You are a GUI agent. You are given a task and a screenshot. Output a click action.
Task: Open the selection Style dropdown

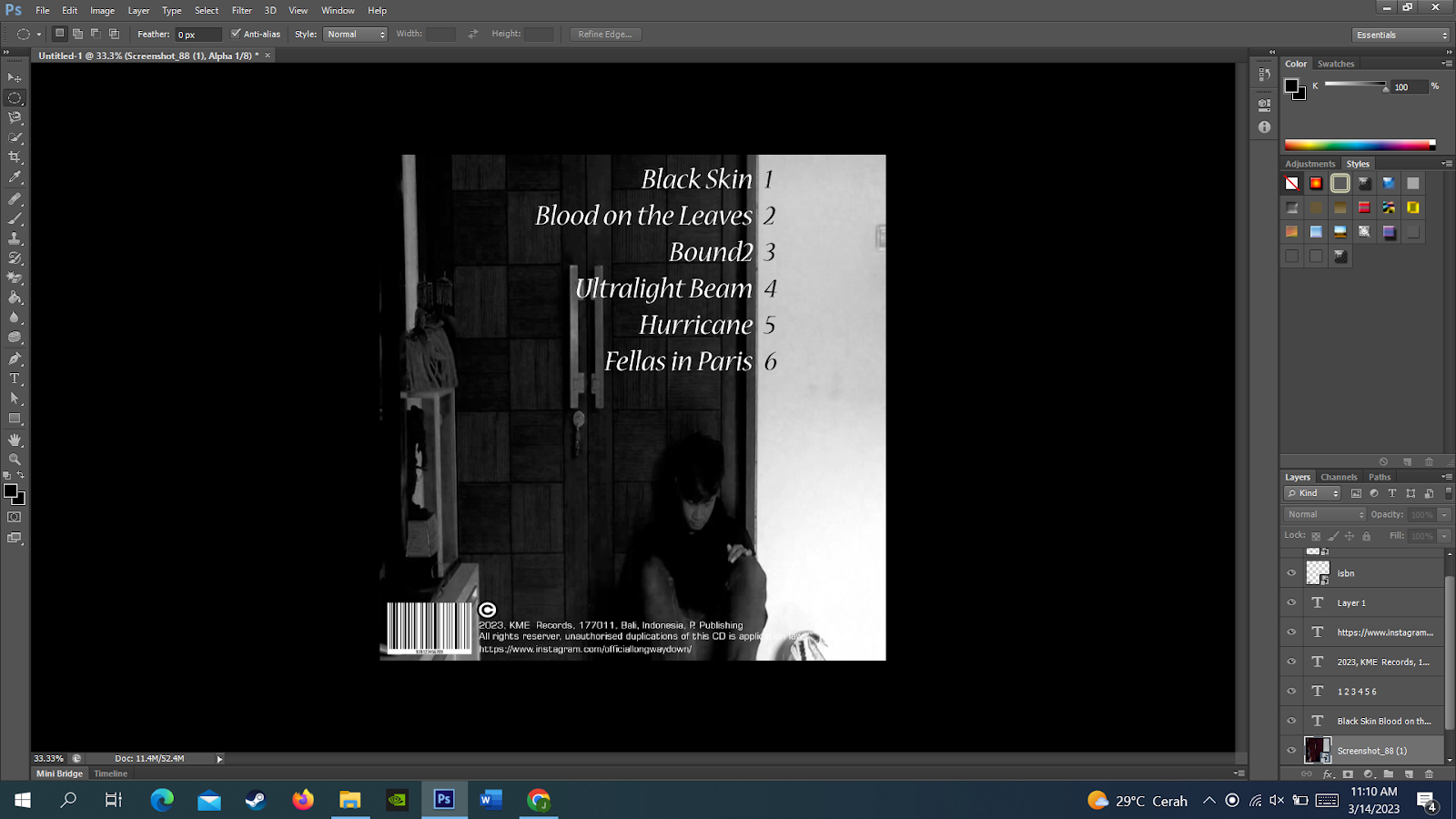(356, 34)
